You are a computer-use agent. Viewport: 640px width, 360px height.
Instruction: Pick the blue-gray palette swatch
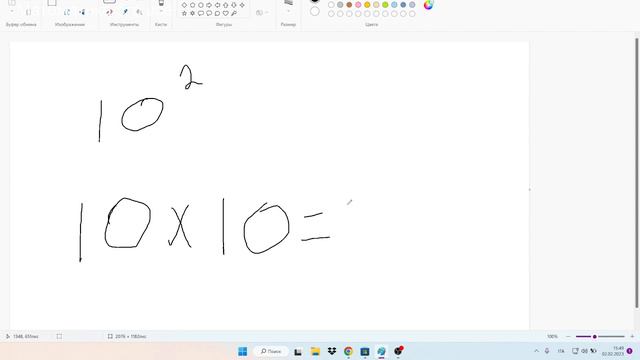point(403,5)
